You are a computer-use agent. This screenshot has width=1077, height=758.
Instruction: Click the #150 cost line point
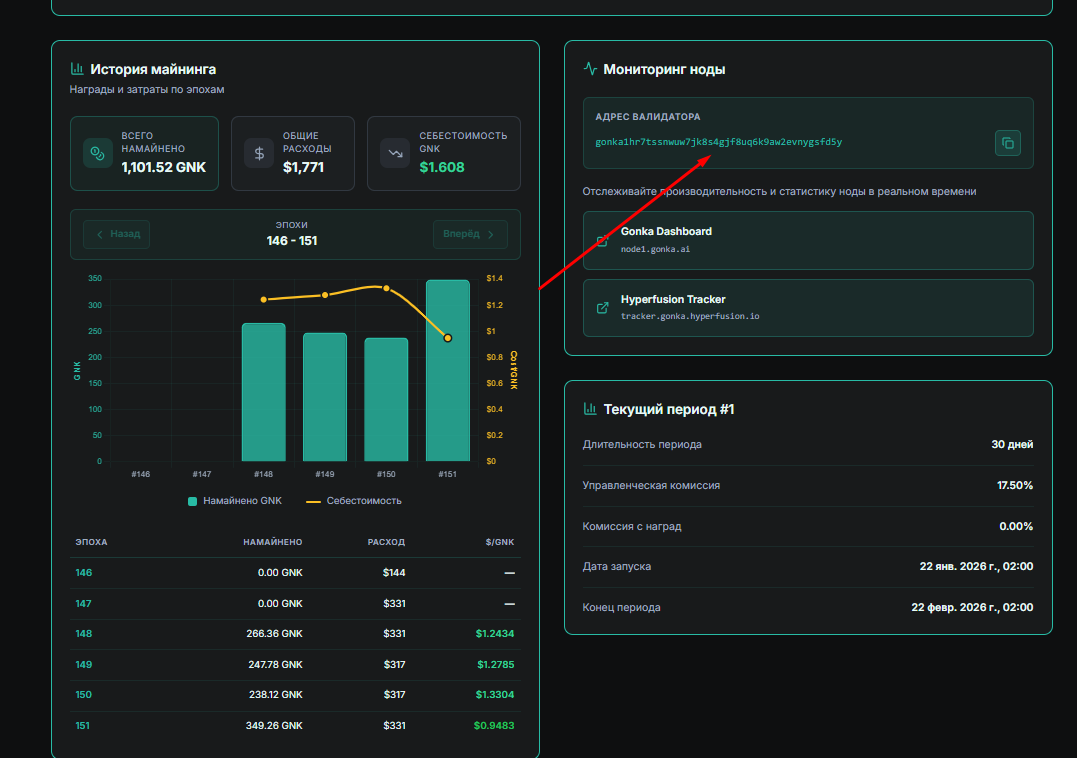coord(386,288)
